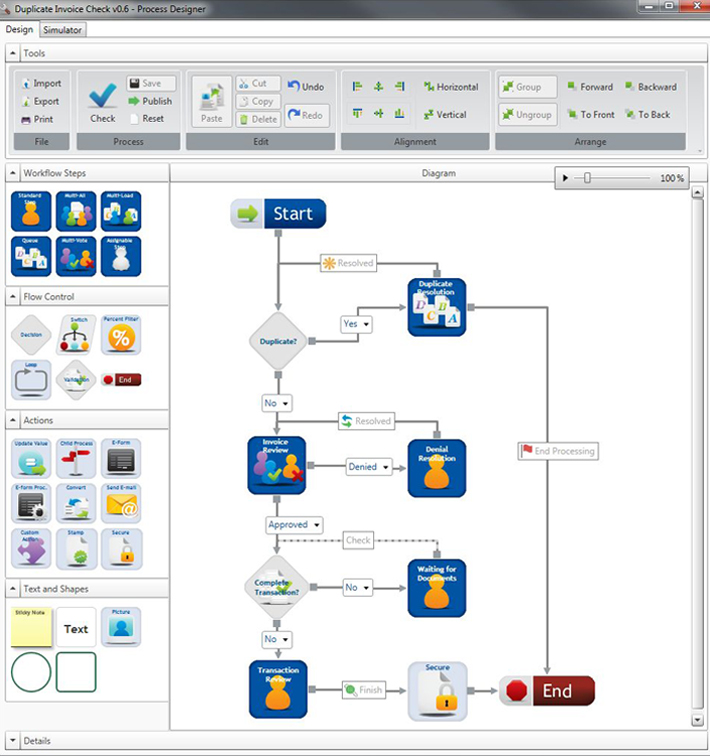Select the circle shape
The height and width of the screenshot is (756, 710).
coord(31,672)
